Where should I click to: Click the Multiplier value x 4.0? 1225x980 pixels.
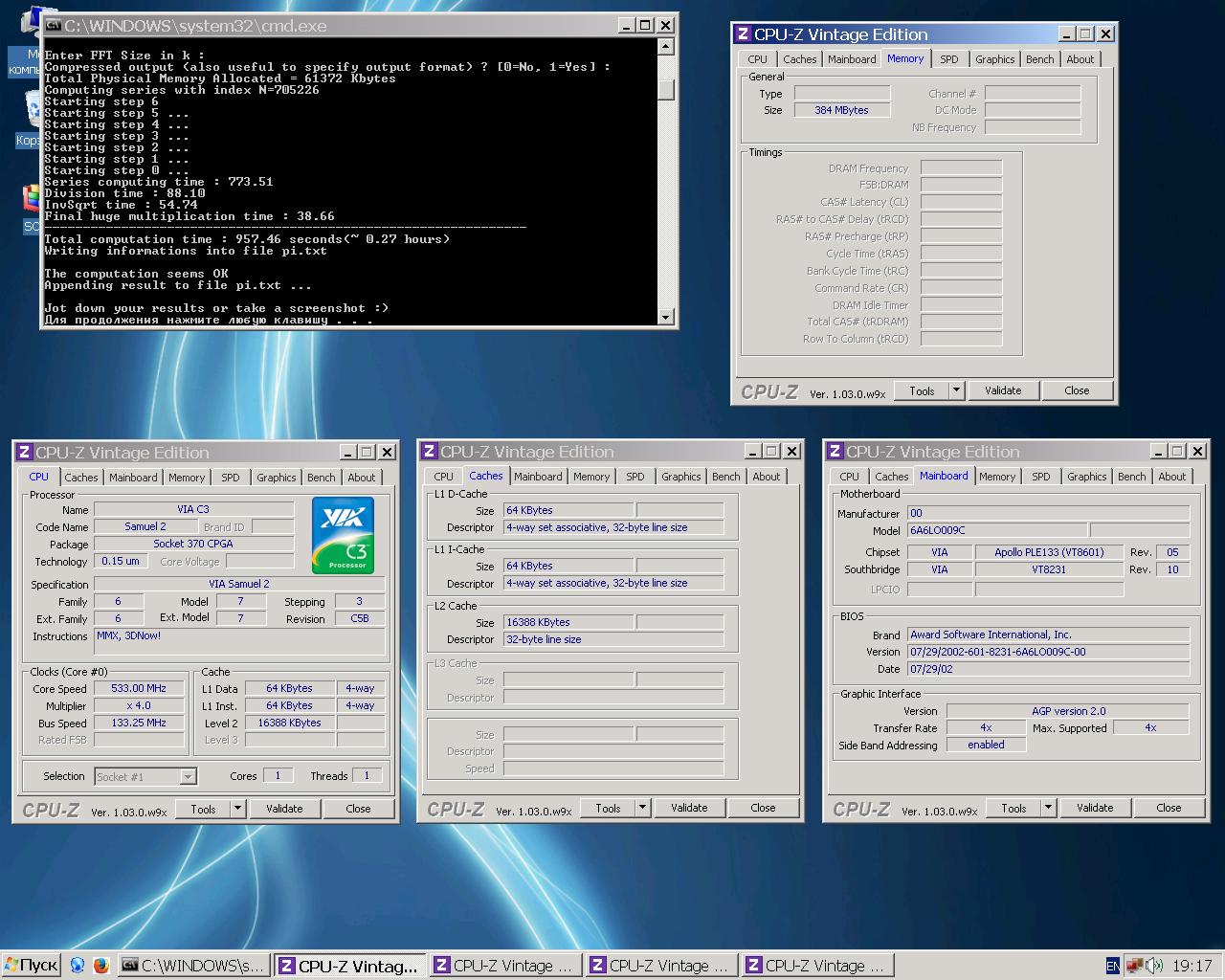(x=139, y=705)
